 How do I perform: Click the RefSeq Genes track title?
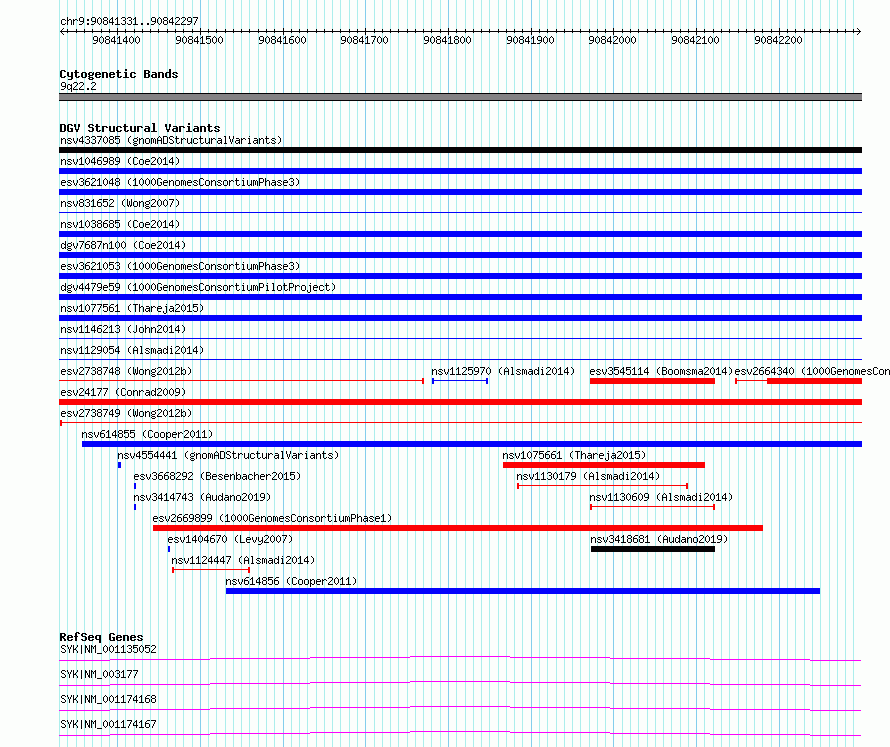pos(101,637)
